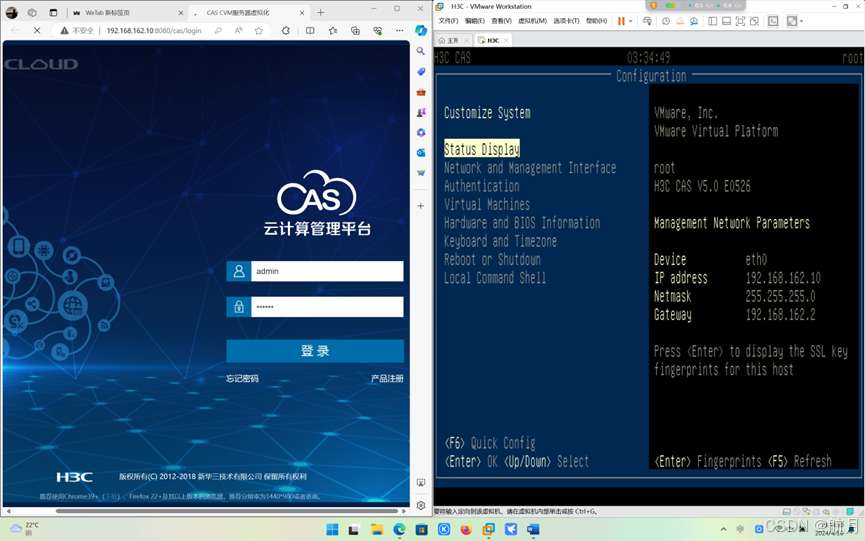Image resolution: width=865 pixels, height=541 pixels.
Task: Open the VMware 帮助(H) menu
Action: coord(596,21)
